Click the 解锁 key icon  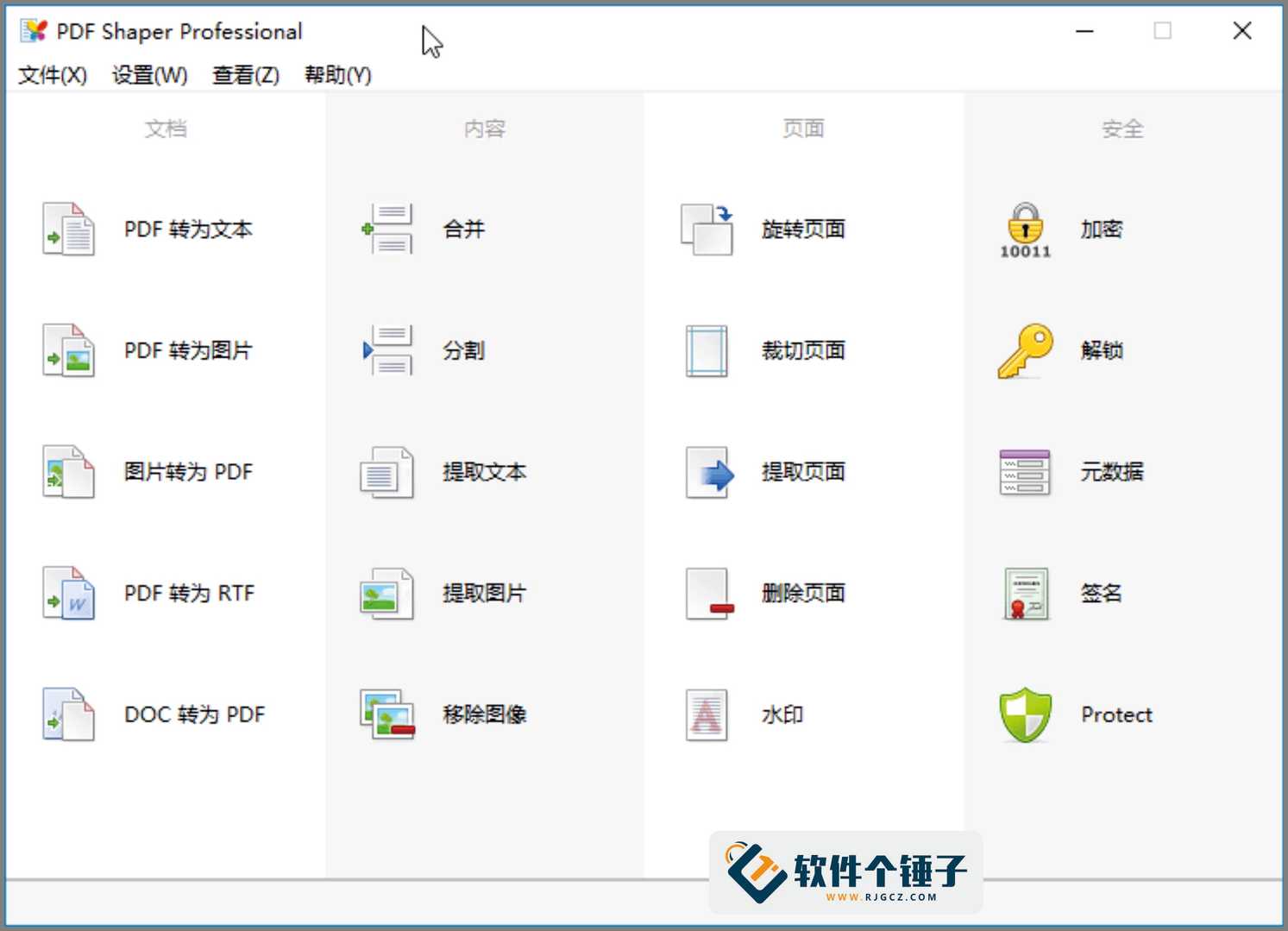click(1025, 350)
